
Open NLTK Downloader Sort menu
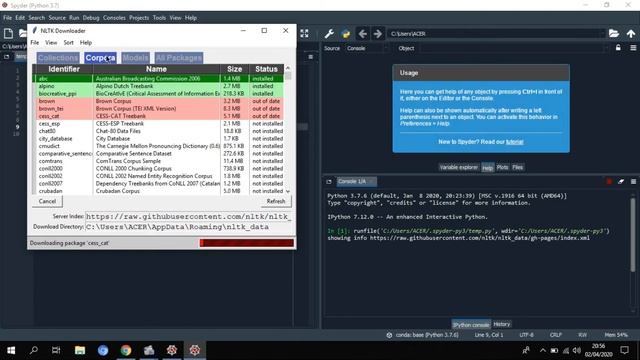click(x=69, y=42)
